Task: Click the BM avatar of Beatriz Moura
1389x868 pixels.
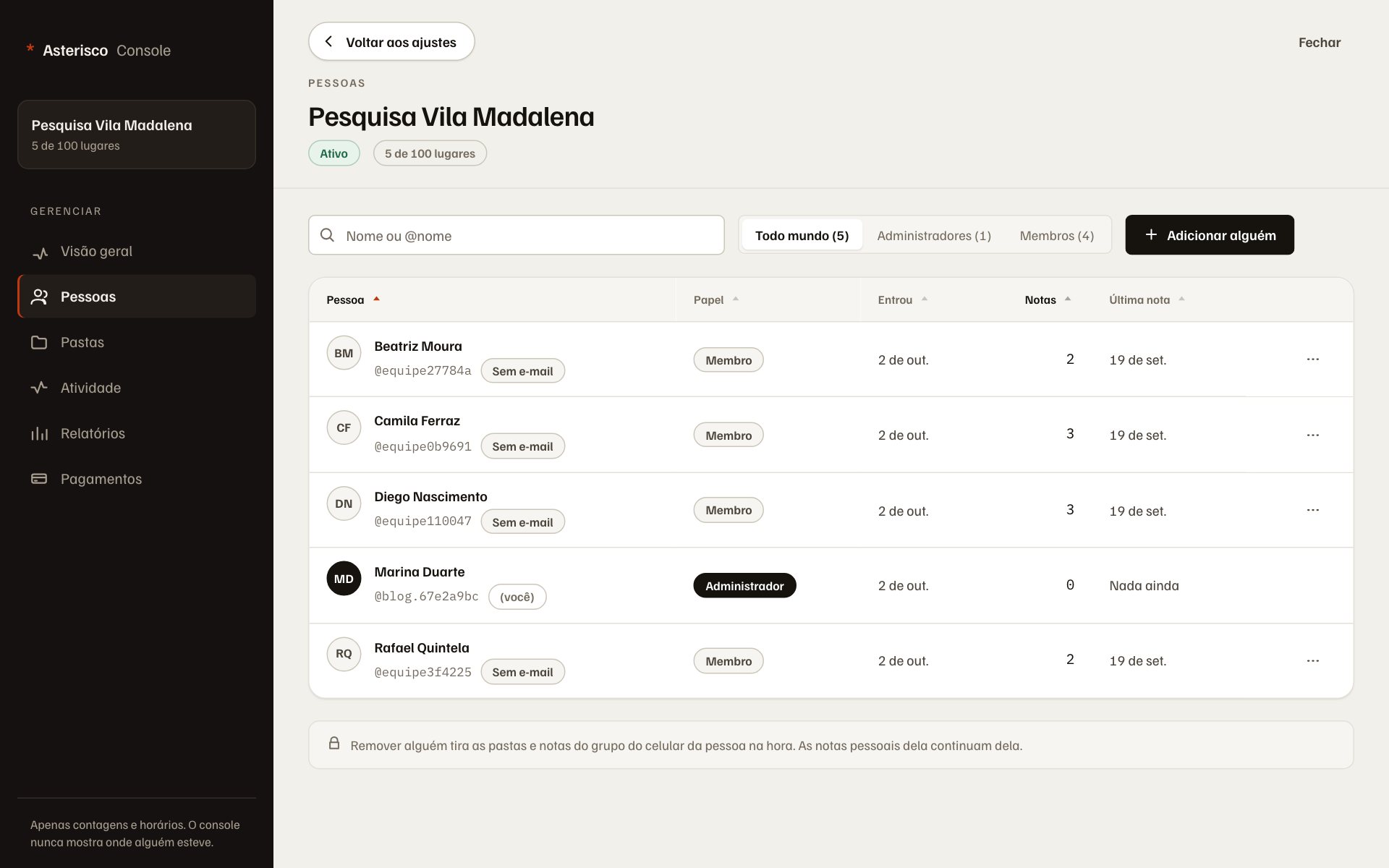Action: point(344,353)
